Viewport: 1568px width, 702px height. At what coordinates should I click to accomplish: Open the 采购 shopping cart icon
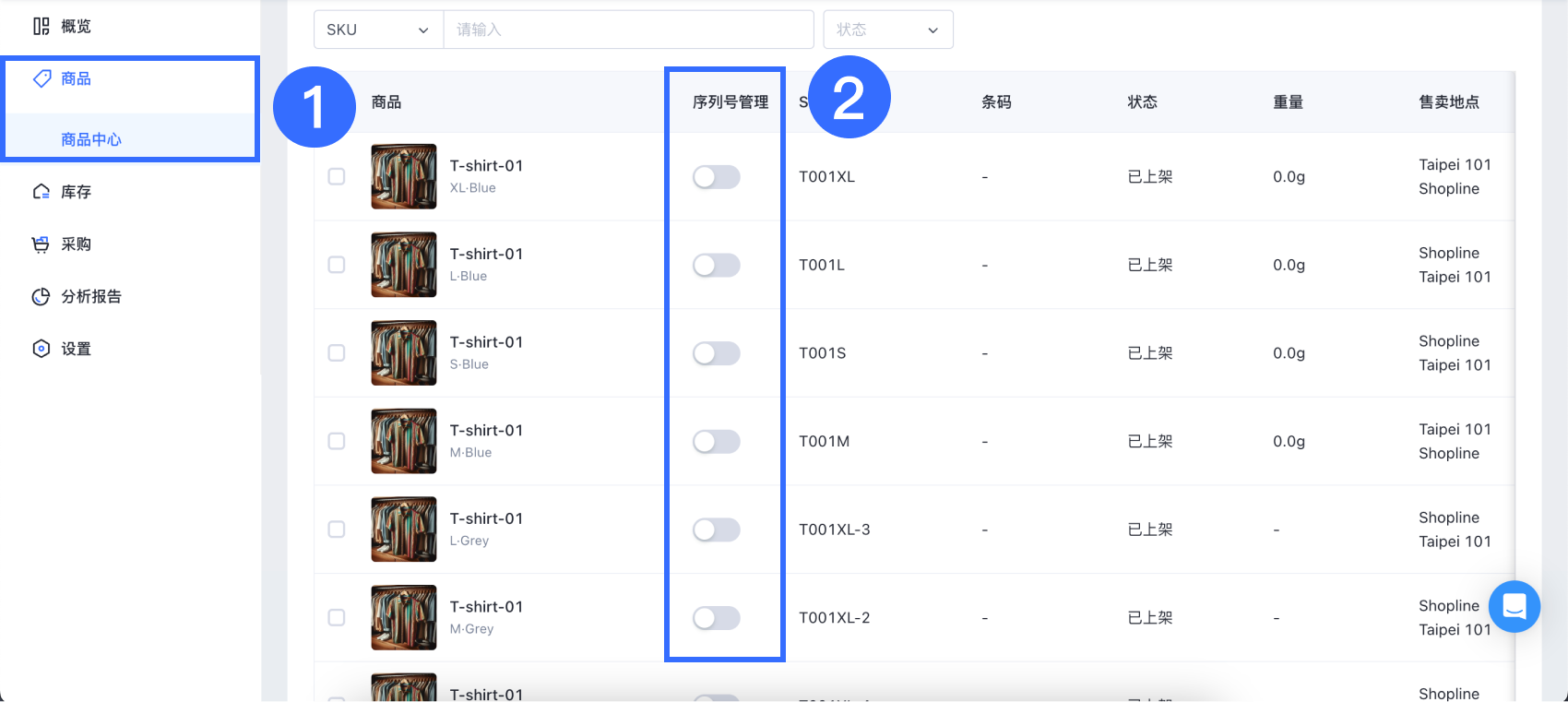41,244
